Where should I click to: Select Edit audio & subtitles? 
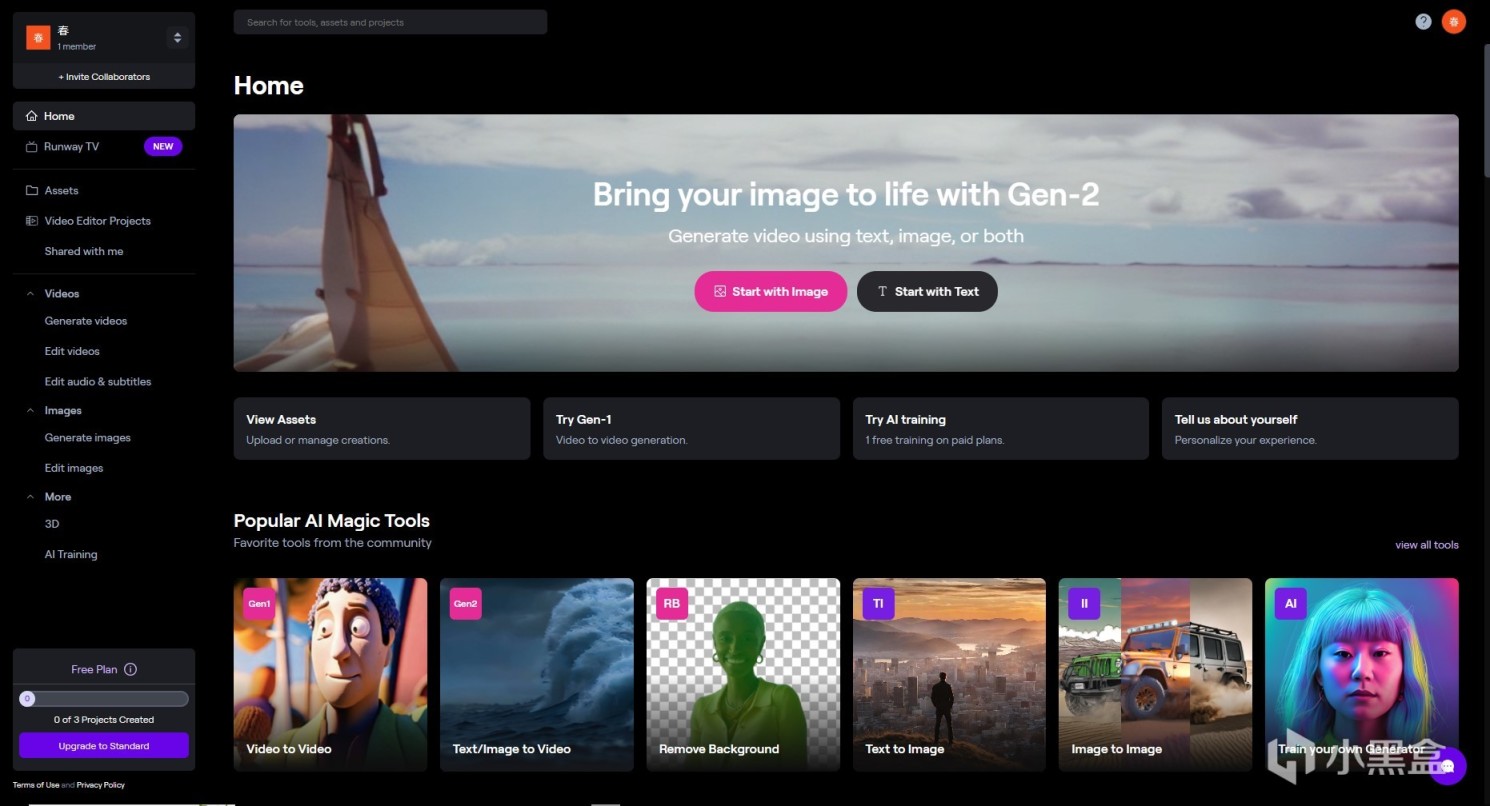pyautogui.click(x=98, y=382)
